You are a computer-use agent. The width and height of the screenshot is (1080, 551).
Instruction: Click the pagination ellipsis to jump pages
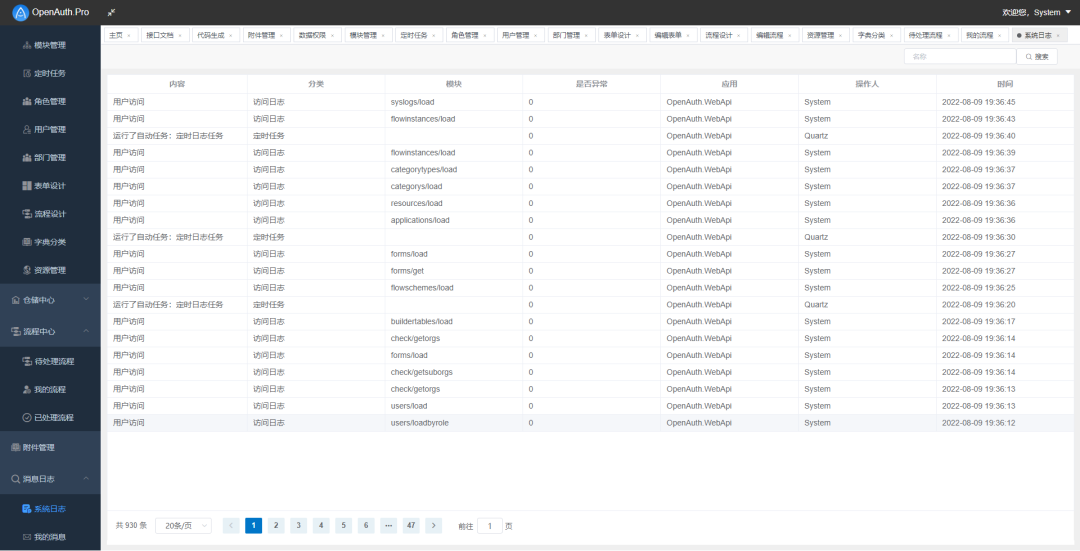point(388,526)
